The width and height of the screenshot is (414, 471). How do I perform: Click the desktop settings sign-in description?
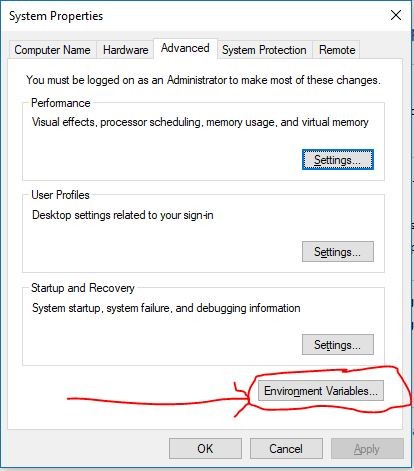[x=123, y=215]
